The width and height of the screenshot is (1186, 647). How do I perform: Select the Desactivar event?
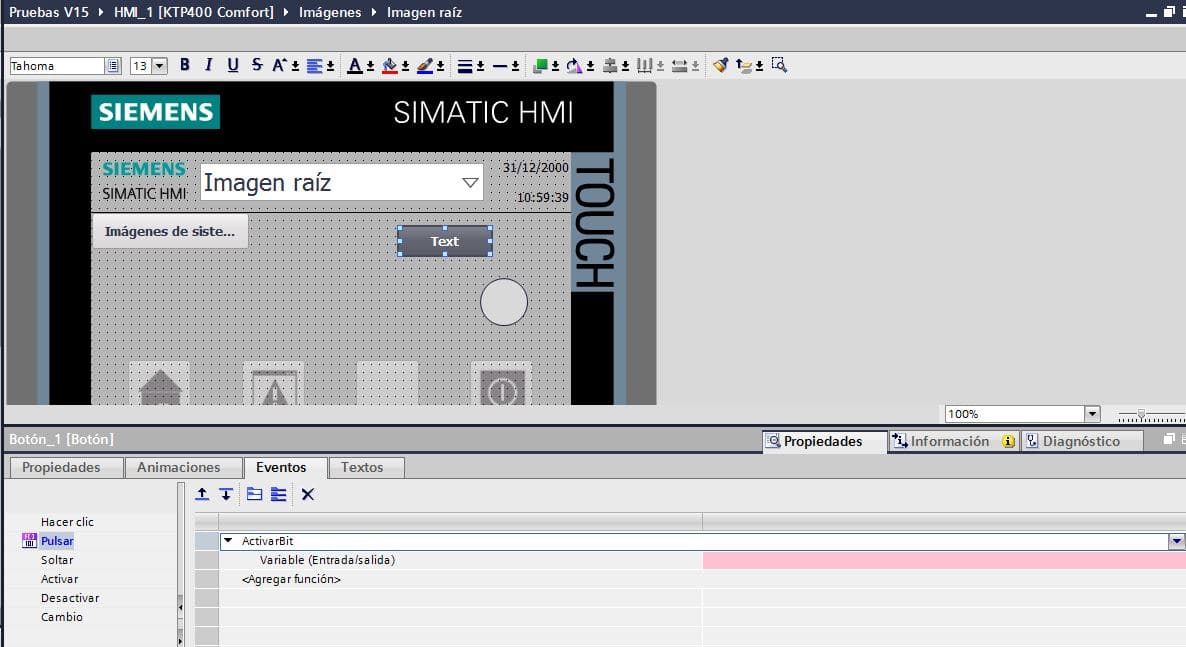pos(70,598)
